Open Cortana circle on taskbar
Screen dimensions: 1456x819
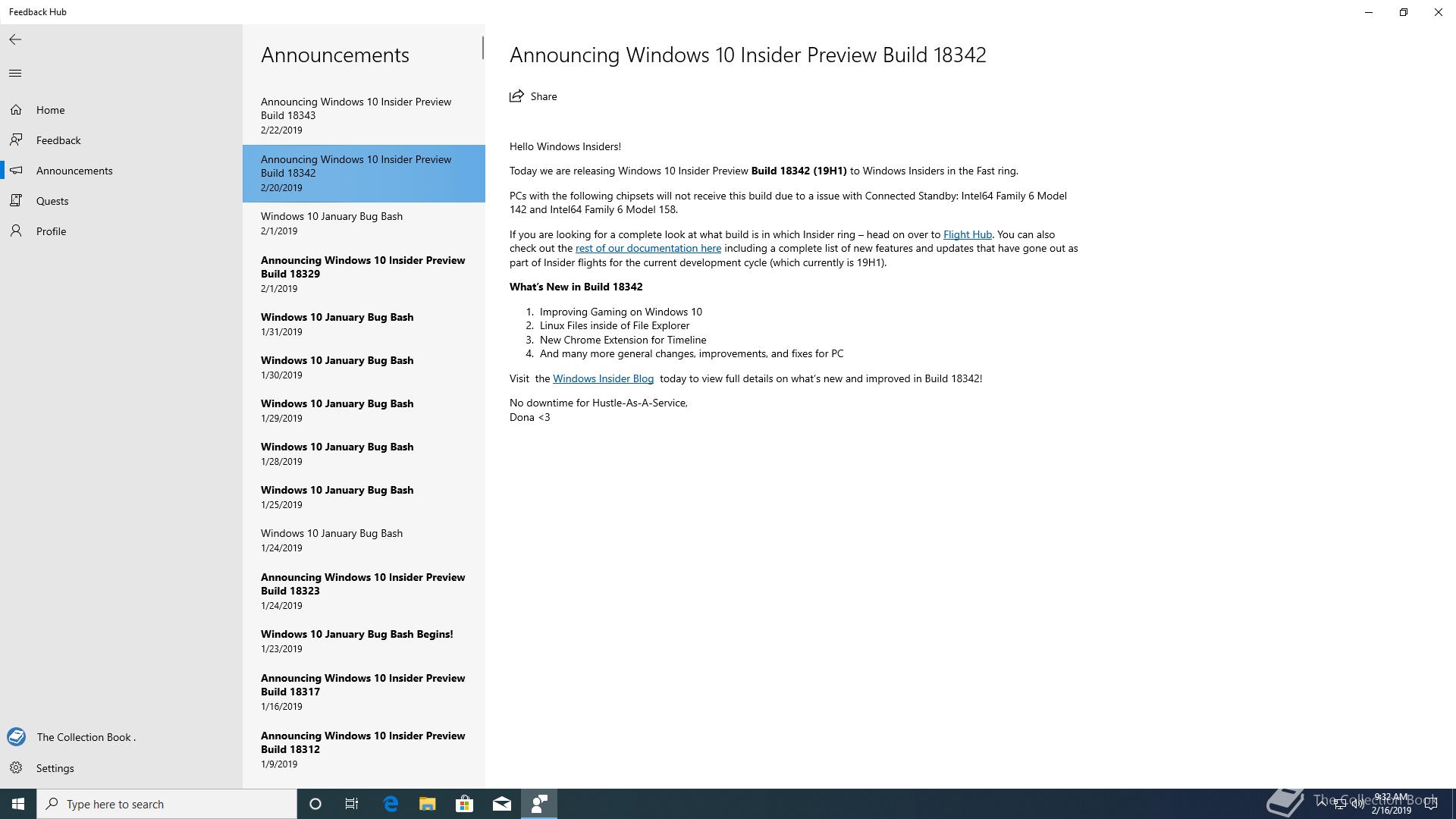[315, 804]
